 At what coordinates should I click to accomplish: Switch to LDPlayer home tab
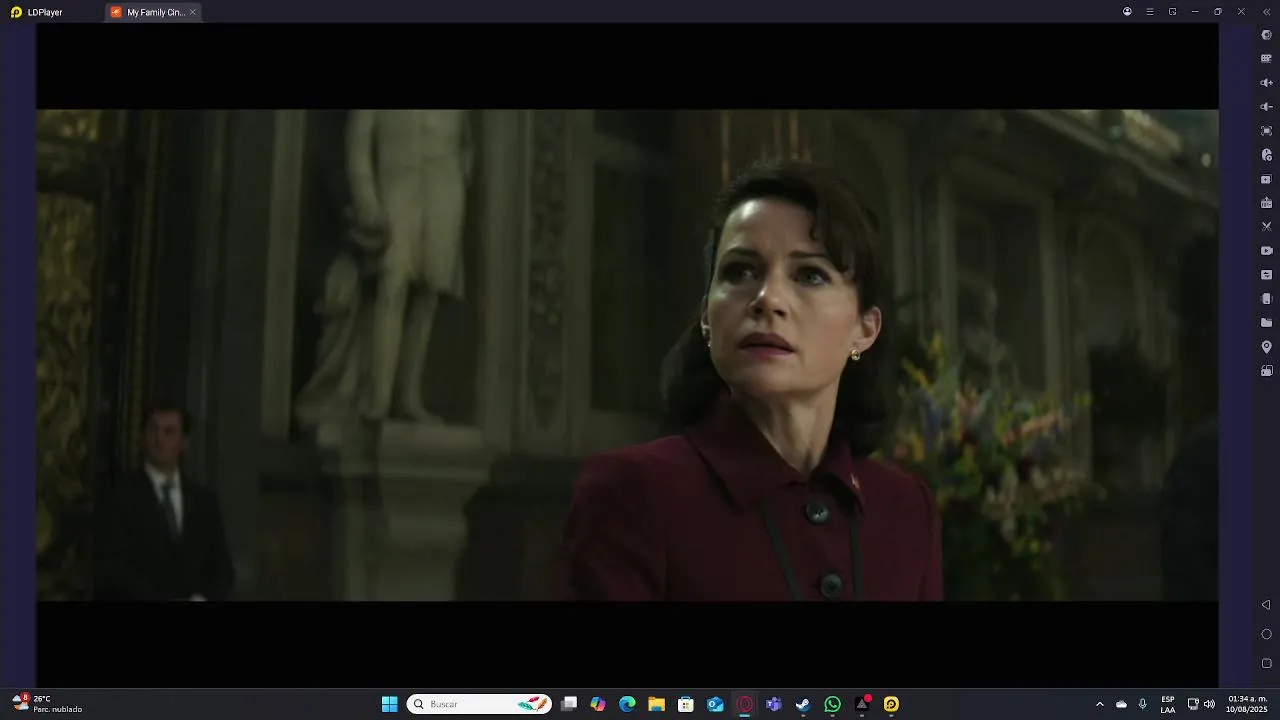(36, 12)
